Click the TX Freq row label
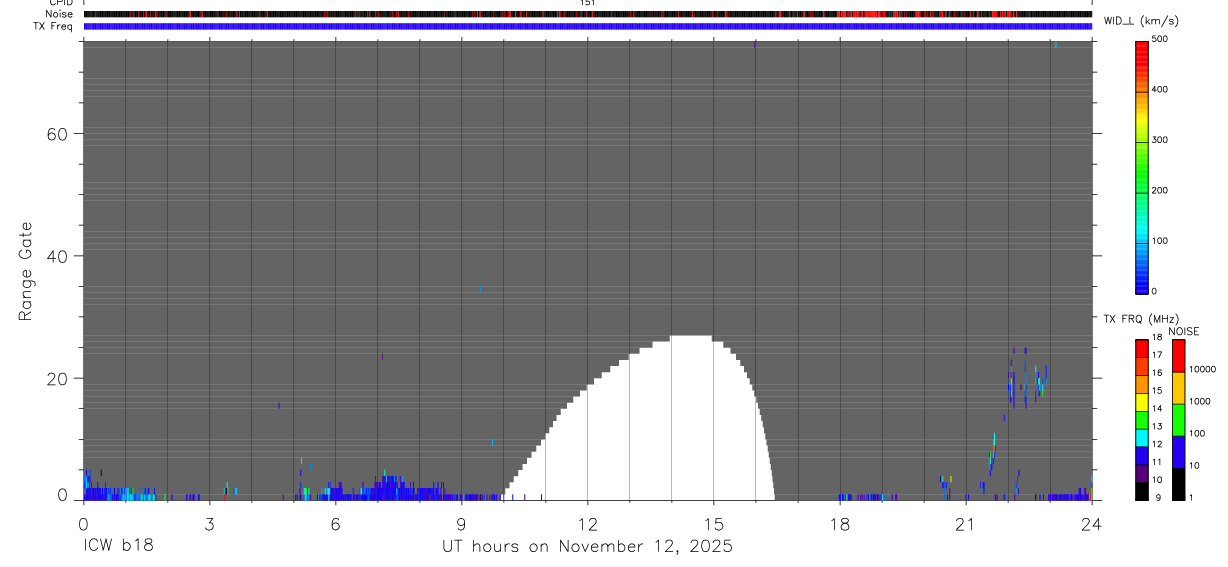This screenshot has width=1228, height=567. pos(54,26)
